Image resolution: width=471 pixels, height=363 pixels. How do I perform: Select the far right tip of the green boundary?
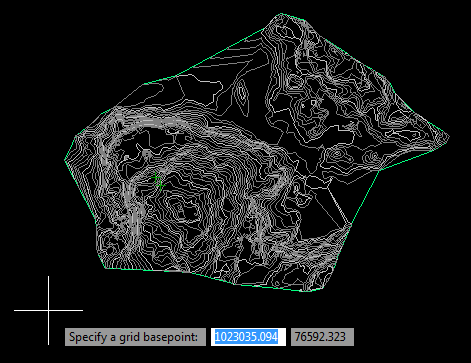coord(449,137)
